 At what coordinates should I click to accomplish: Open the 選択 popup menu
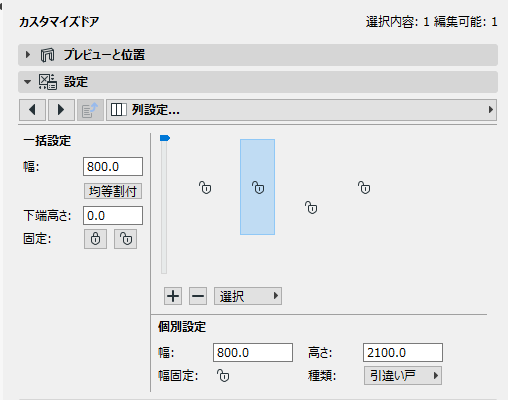(248, 296)
